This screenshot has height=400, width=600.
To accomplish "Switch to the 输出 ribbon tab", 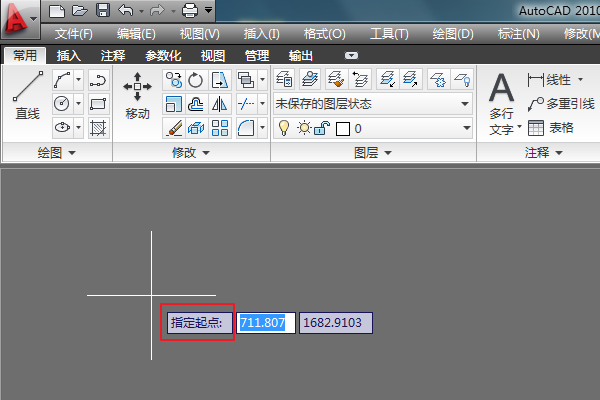I will coord(301,56).
